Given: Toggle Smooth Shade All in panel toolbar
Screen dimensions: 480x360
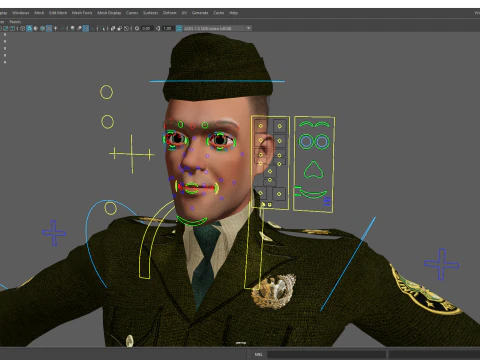Looking at the screenshot, I should coord(29,28).
